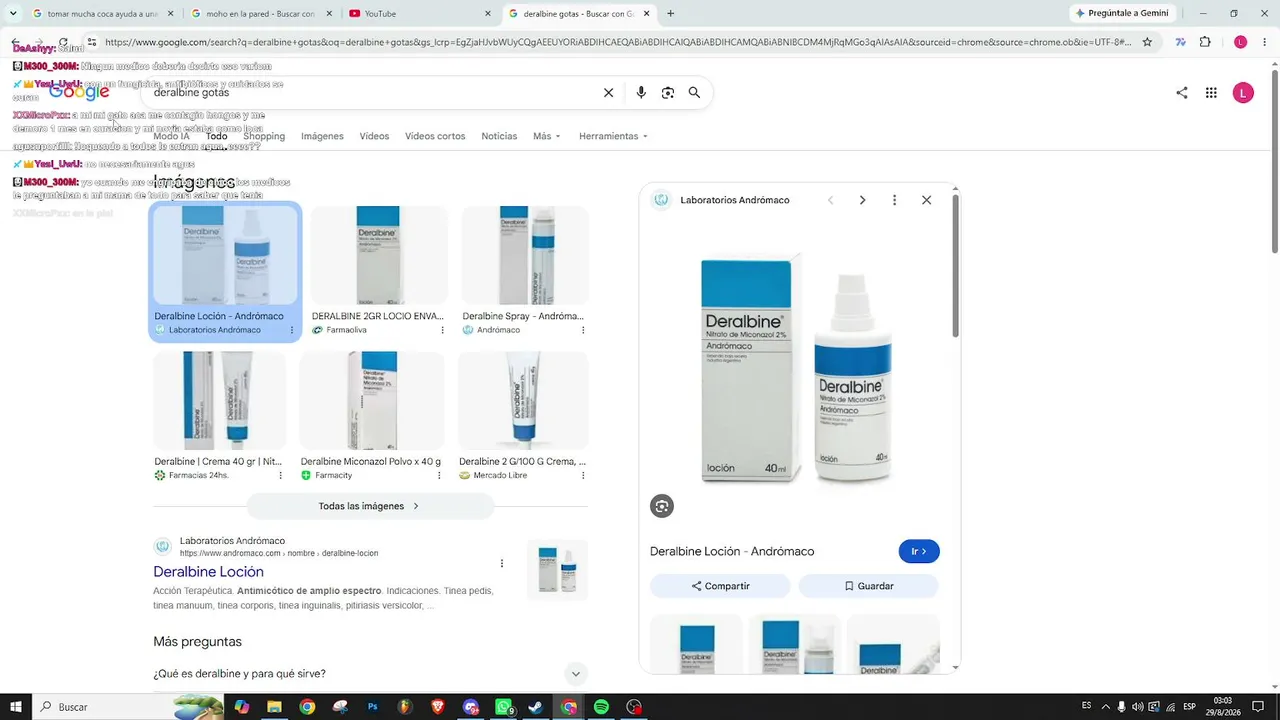
Task: Open the Deralbine Loción result link
Action: click(x=208, y=572)
